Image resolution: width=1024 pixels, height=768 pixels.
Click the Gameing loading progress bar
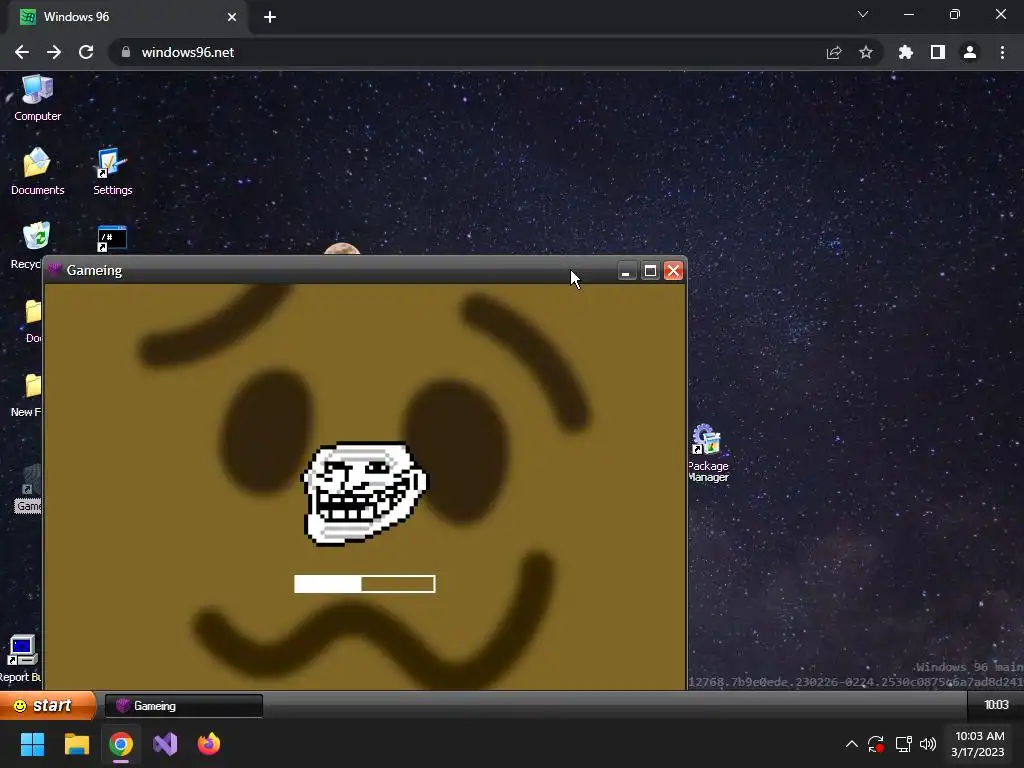pos(364,584)
